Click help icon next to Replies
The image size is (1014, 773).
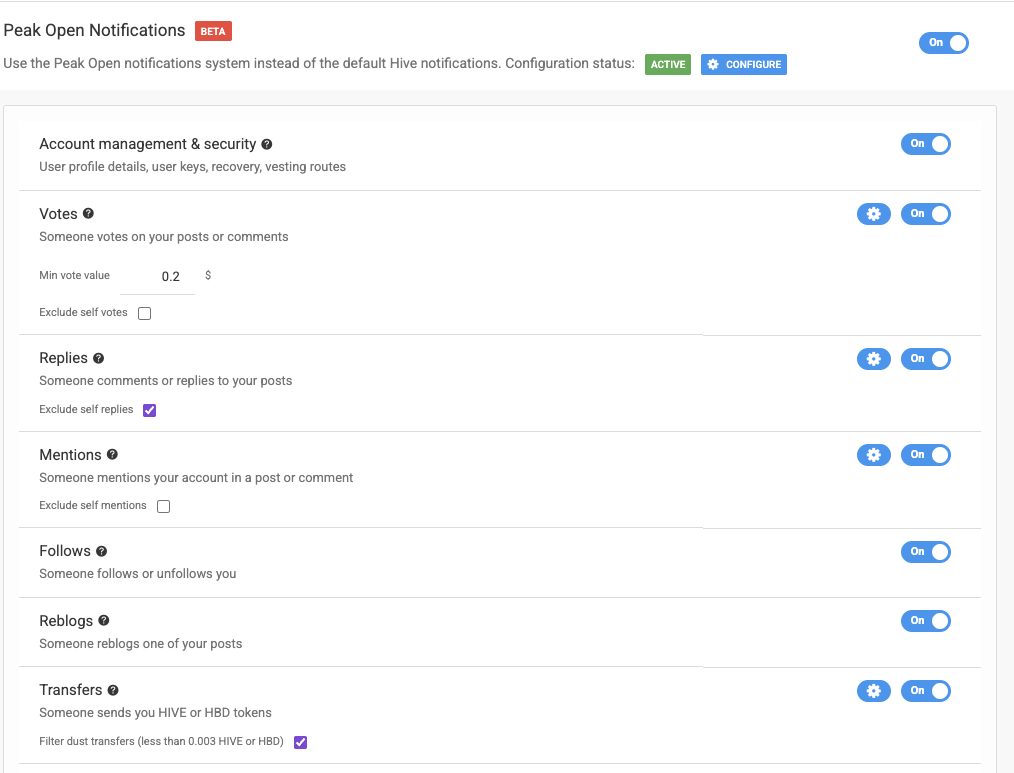(98, 358)
